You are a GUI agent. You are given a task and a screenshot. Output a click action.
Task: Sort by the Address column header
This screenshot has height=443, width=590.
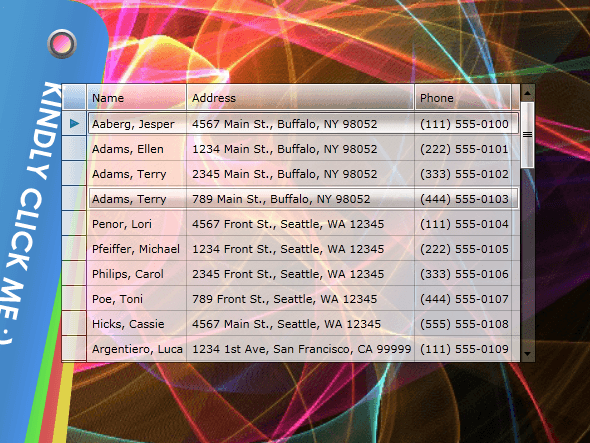coord(300,97)
